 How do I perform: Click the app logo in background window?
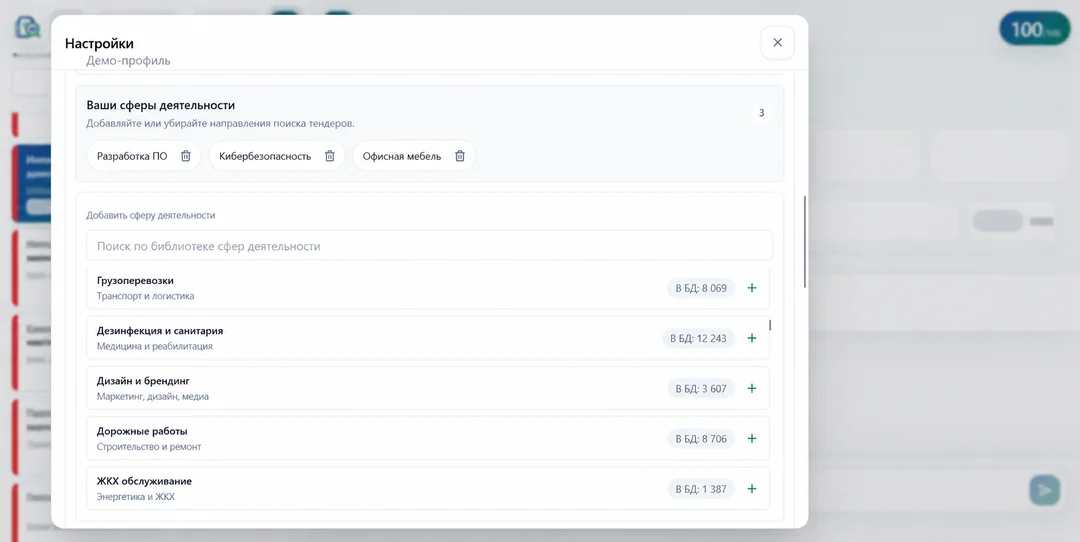28,28
